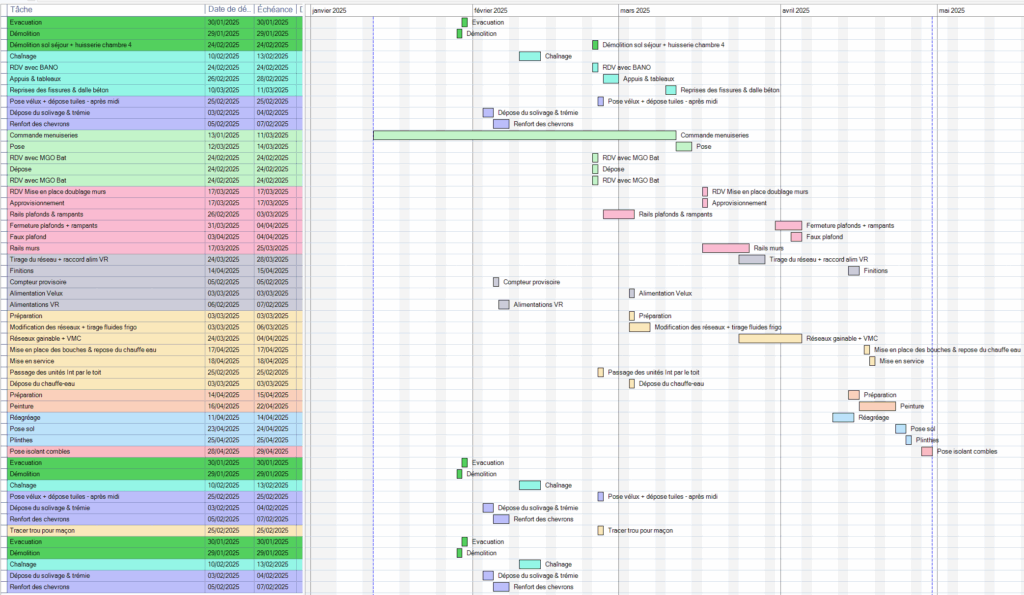
Task: Select the Réagréage task row
Action: [x=155, y=417]
